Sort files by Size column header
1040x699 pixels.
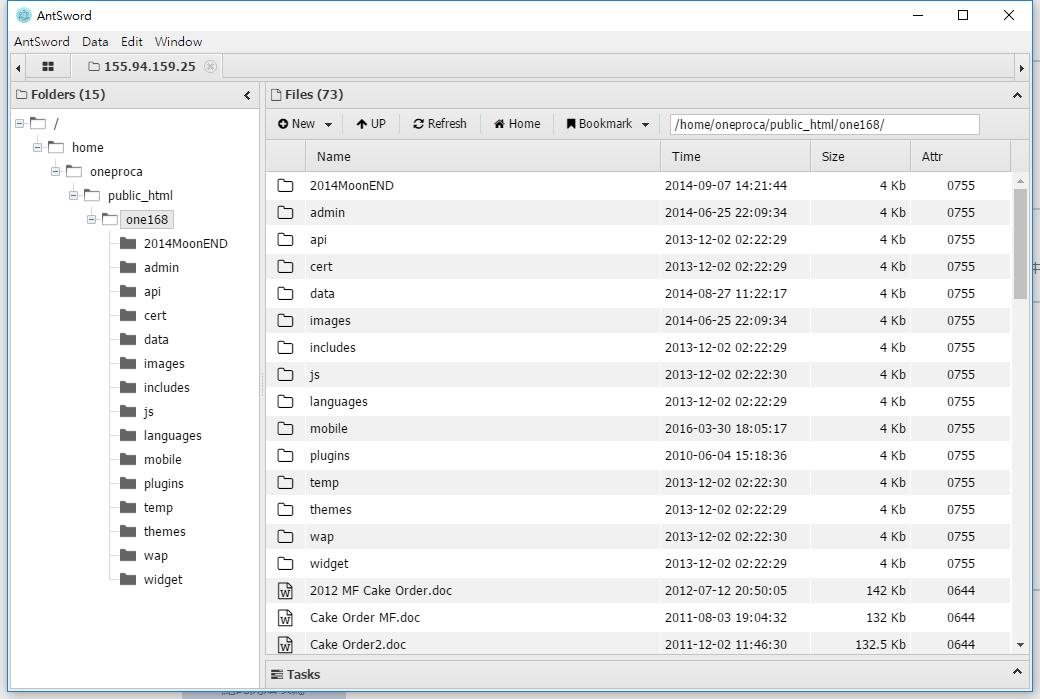coord(860,157)
